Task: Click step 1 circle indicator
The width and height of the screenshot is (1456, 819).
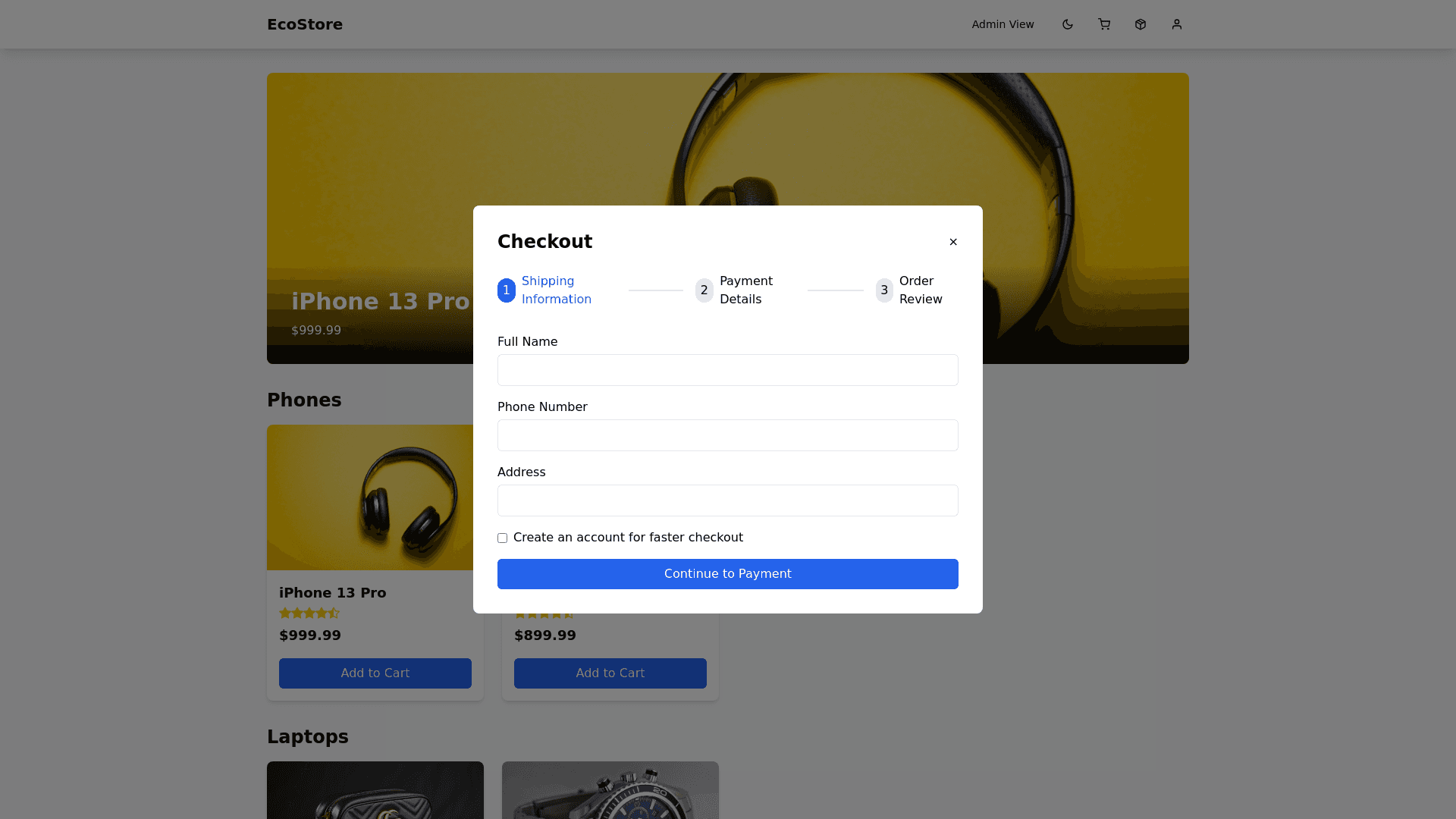Action: [x=506, y=290]
